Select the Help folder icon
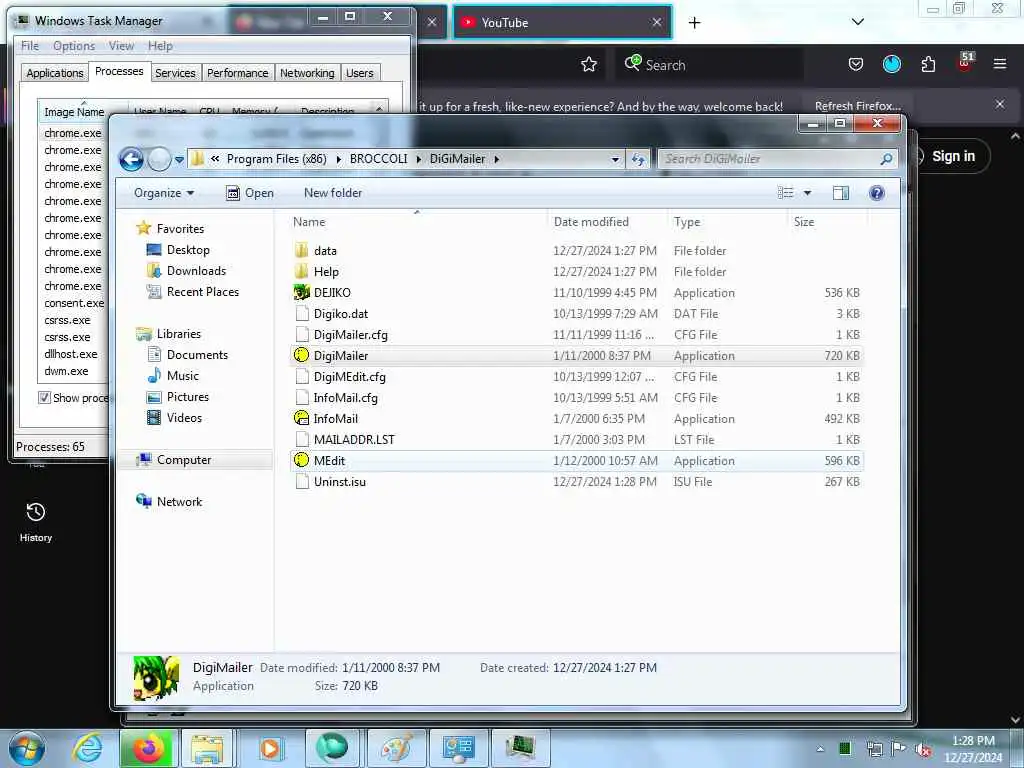This screenshot has width=1024, height=768. (x=301, y=272)
